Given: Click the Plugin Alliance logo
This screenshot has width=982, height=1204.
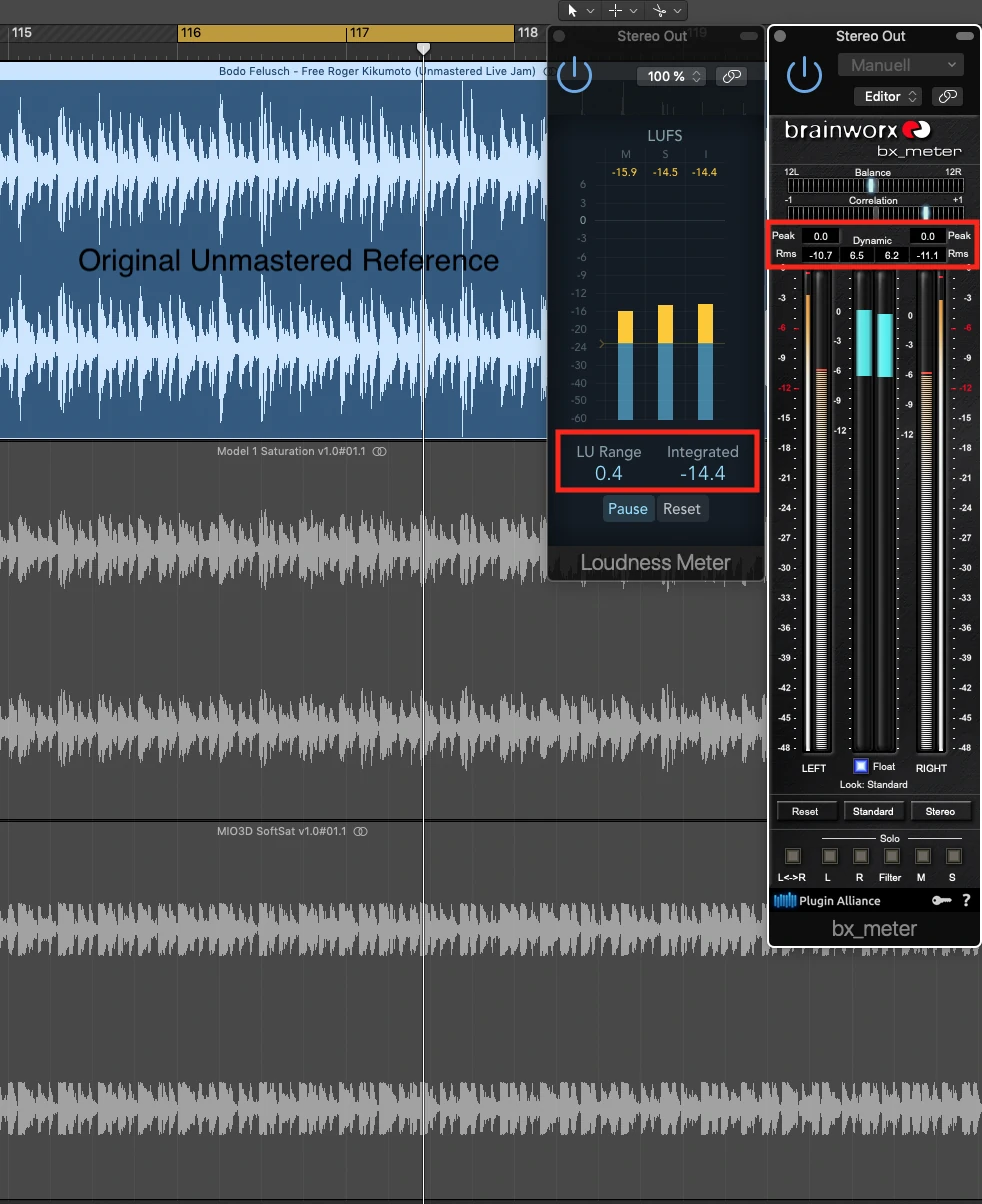Looking at the screenshot, I should (x=813, y=901).
